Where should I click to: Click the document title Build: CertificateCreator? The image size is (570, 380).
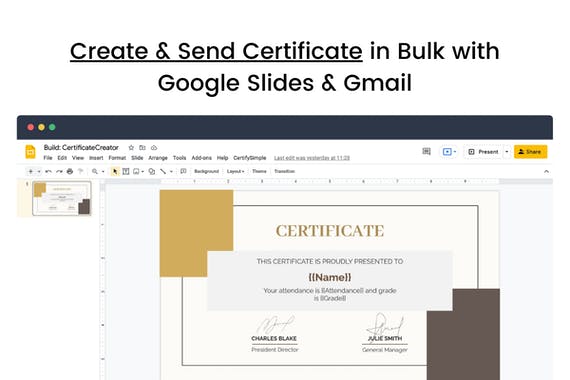point(81,148)
